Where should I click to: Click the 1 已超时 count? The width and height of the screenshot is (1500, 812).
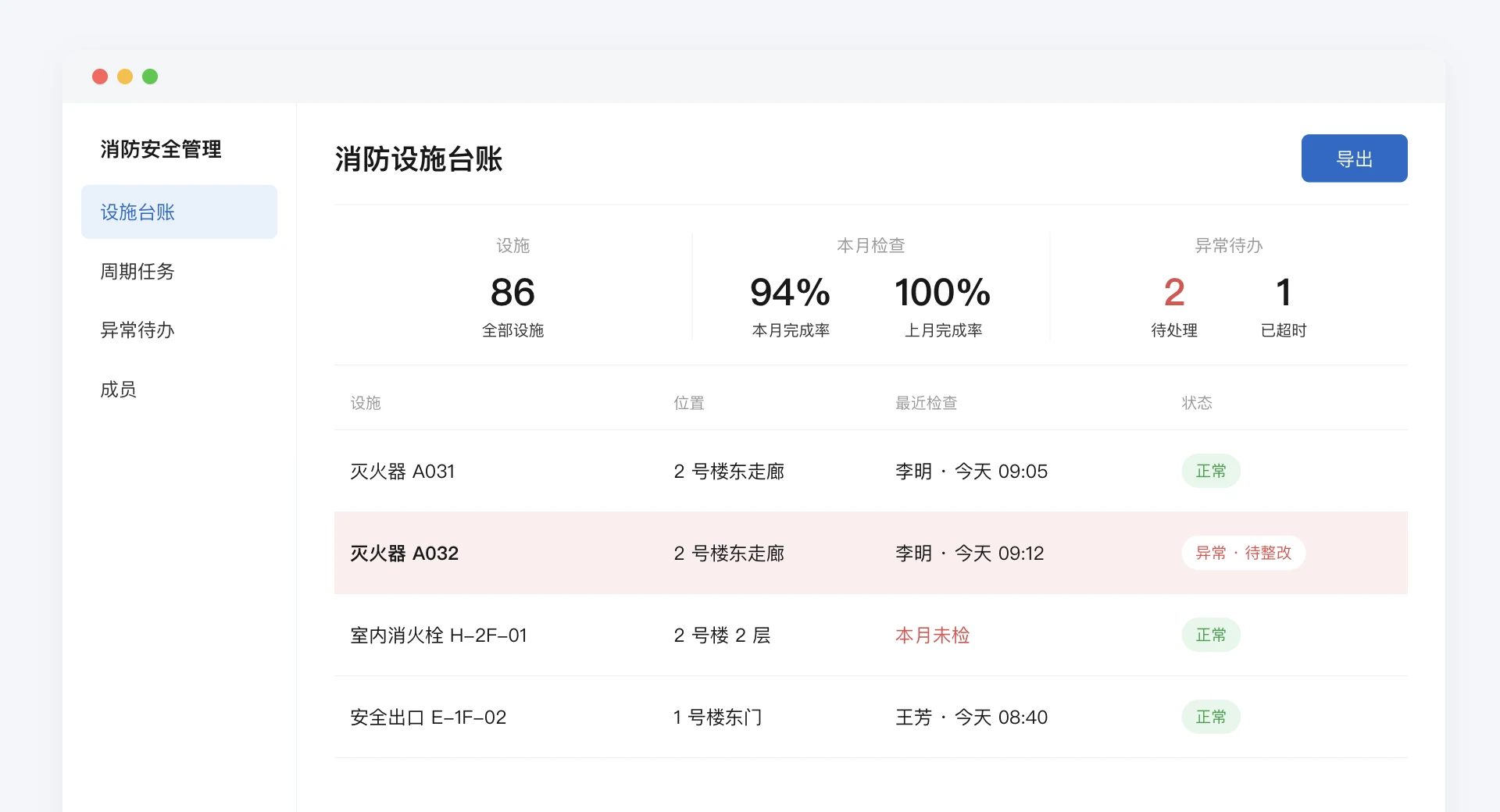[x=1284, y=292]
